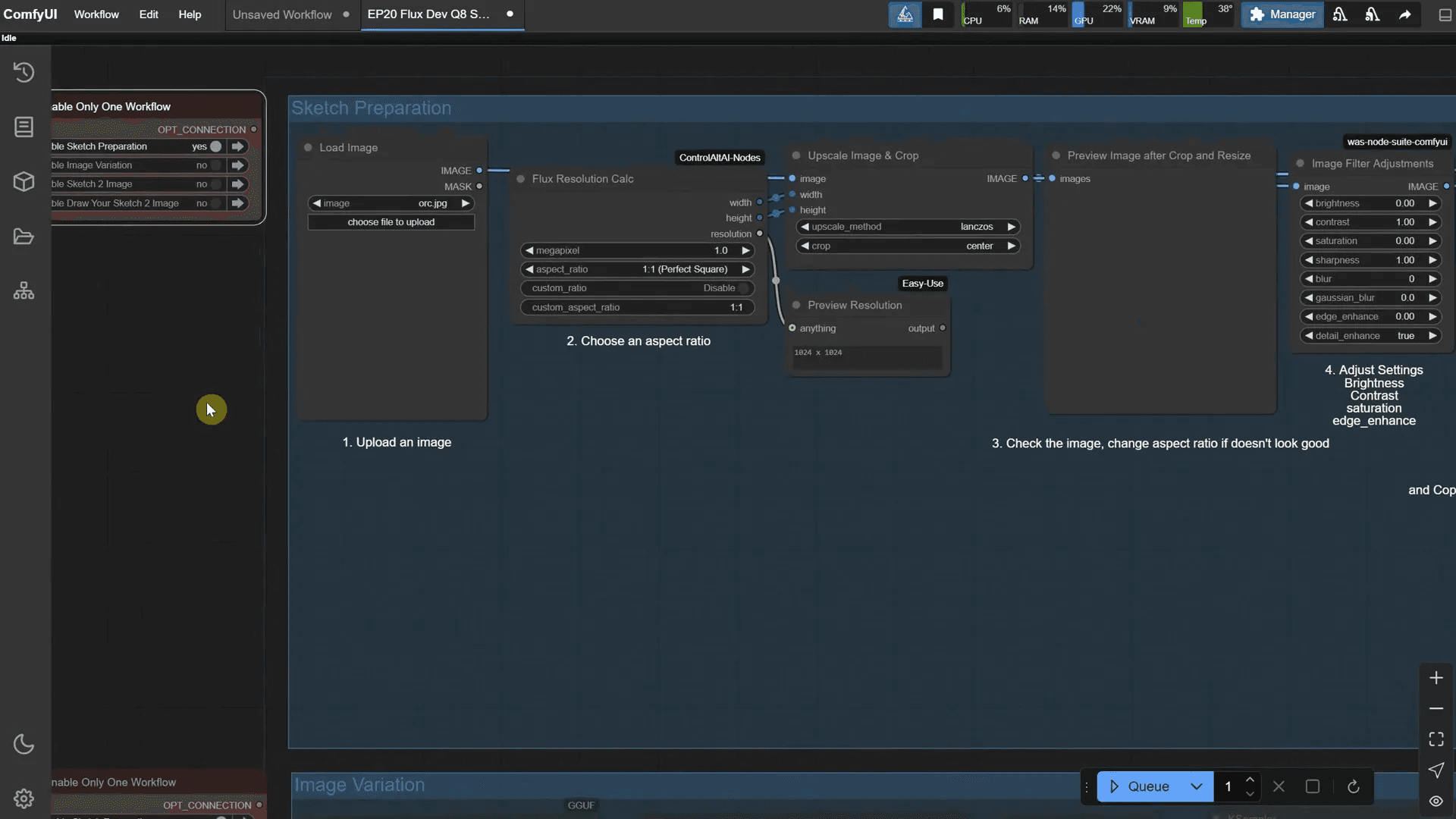Collapse the Load Image node dot
Screen dimensions: 1456x819
[308, 148]
